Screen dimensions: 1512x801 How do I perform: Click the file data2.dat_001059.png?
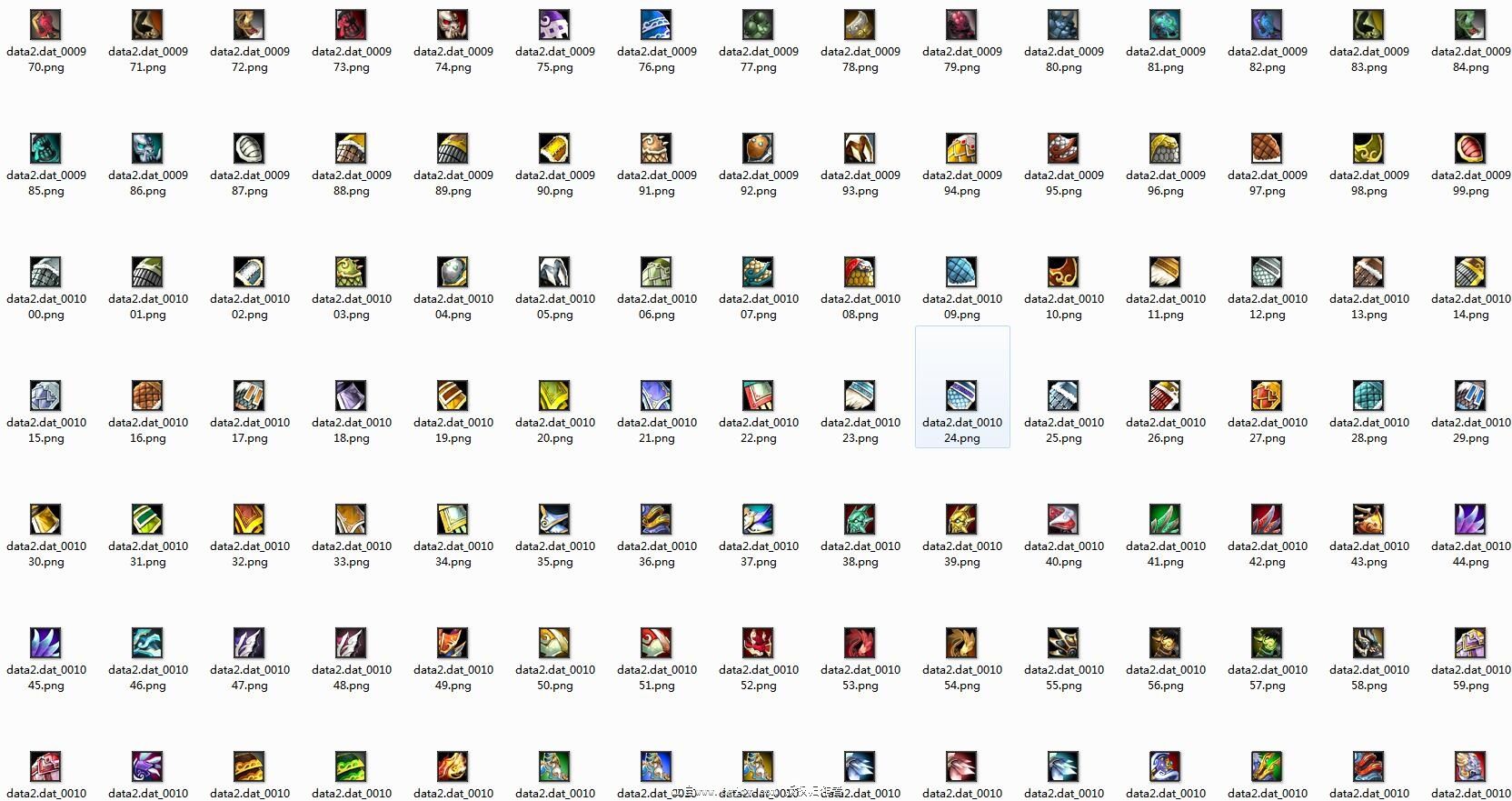(x=1470, y=643)
